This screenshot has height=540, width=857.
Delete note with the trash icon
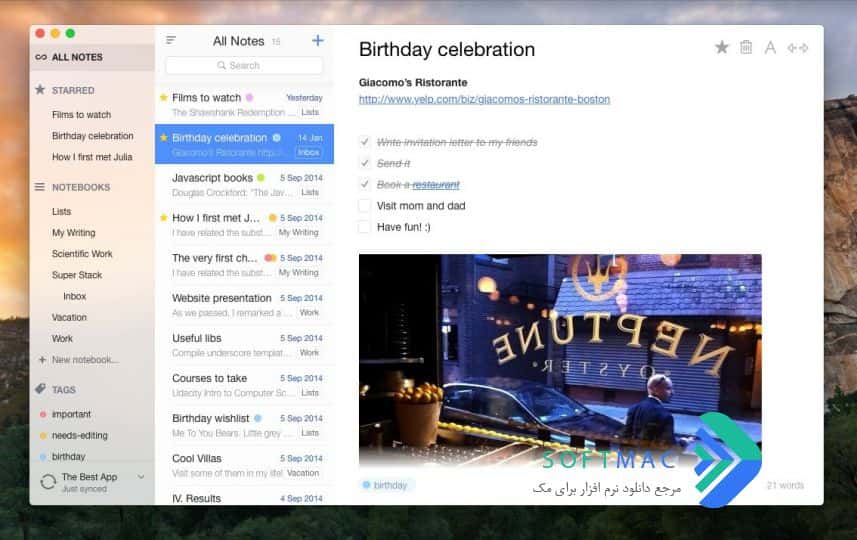746,48
